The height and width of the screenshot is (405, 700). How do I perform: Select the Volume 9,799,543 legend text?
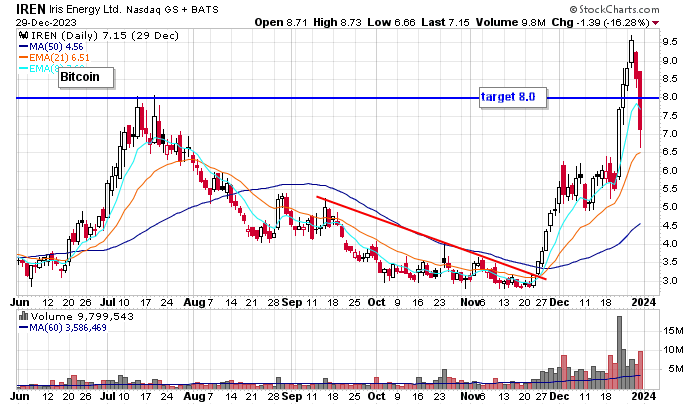tap(82, 317)
